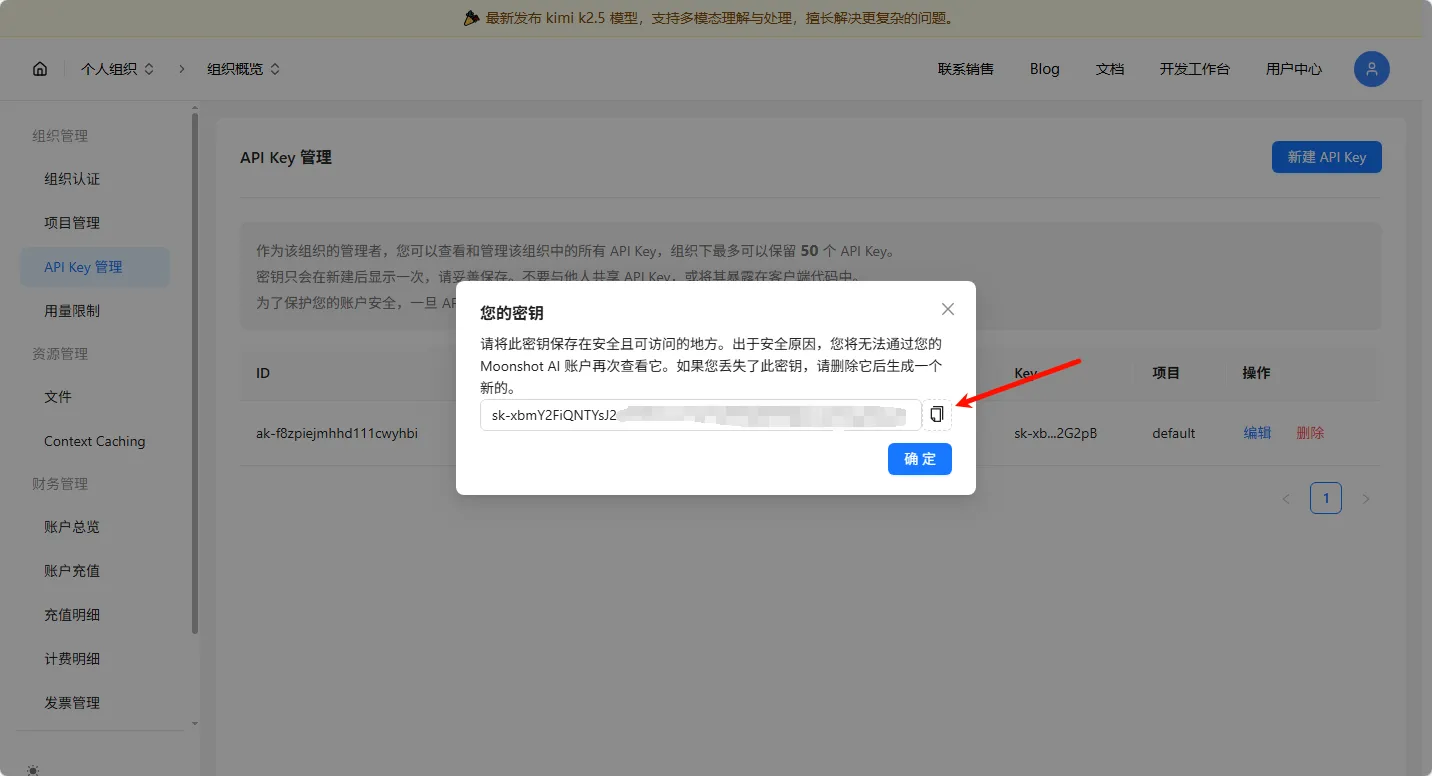The width and height of the screenshot is (1432, 776).
Task: Open the user avatar icon menu
Action: [1371, 69]
